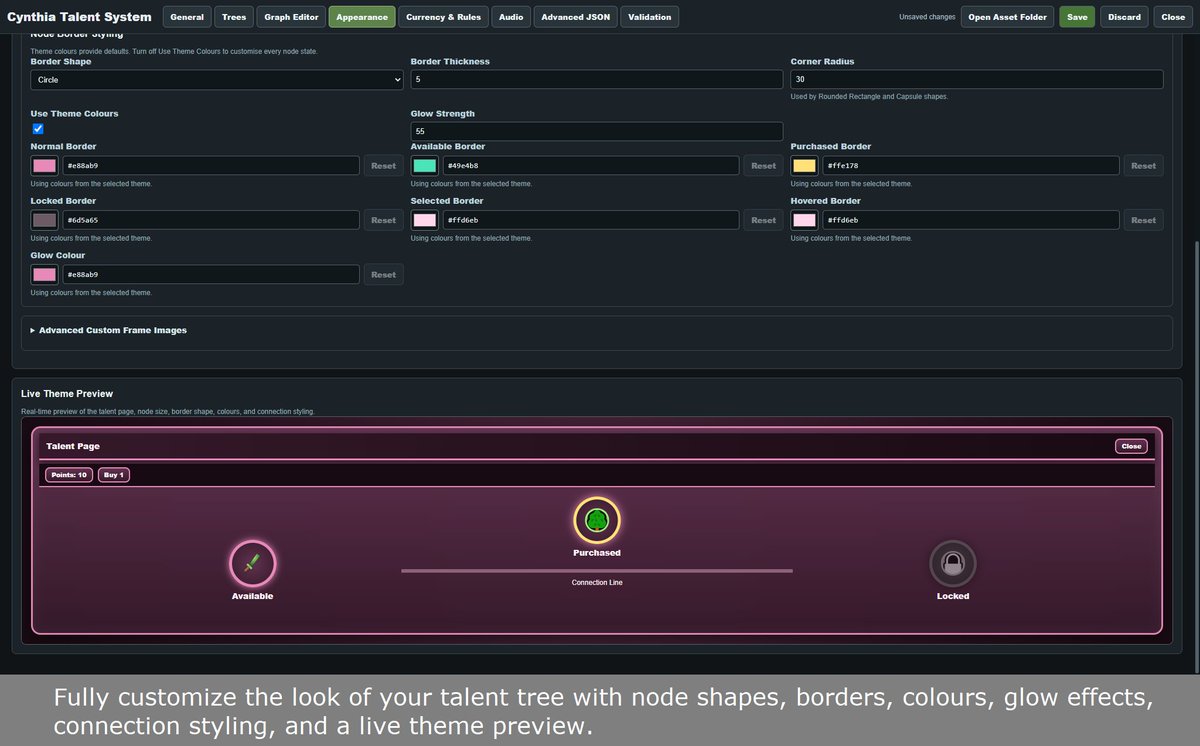The height and width of the screenshot is (746, 1200).
Task: Click the Corner Radius input field
Action: (977, 80)
